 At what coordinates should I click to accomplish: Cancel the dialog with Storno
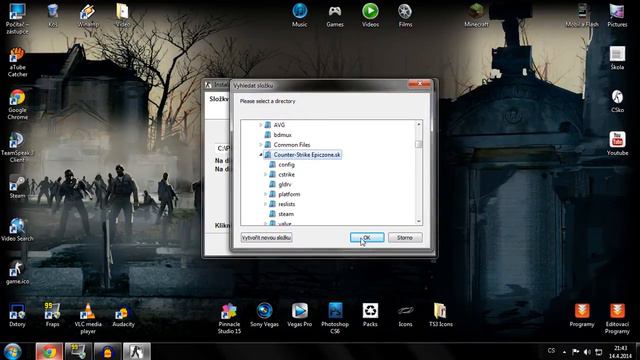(405, 238)
